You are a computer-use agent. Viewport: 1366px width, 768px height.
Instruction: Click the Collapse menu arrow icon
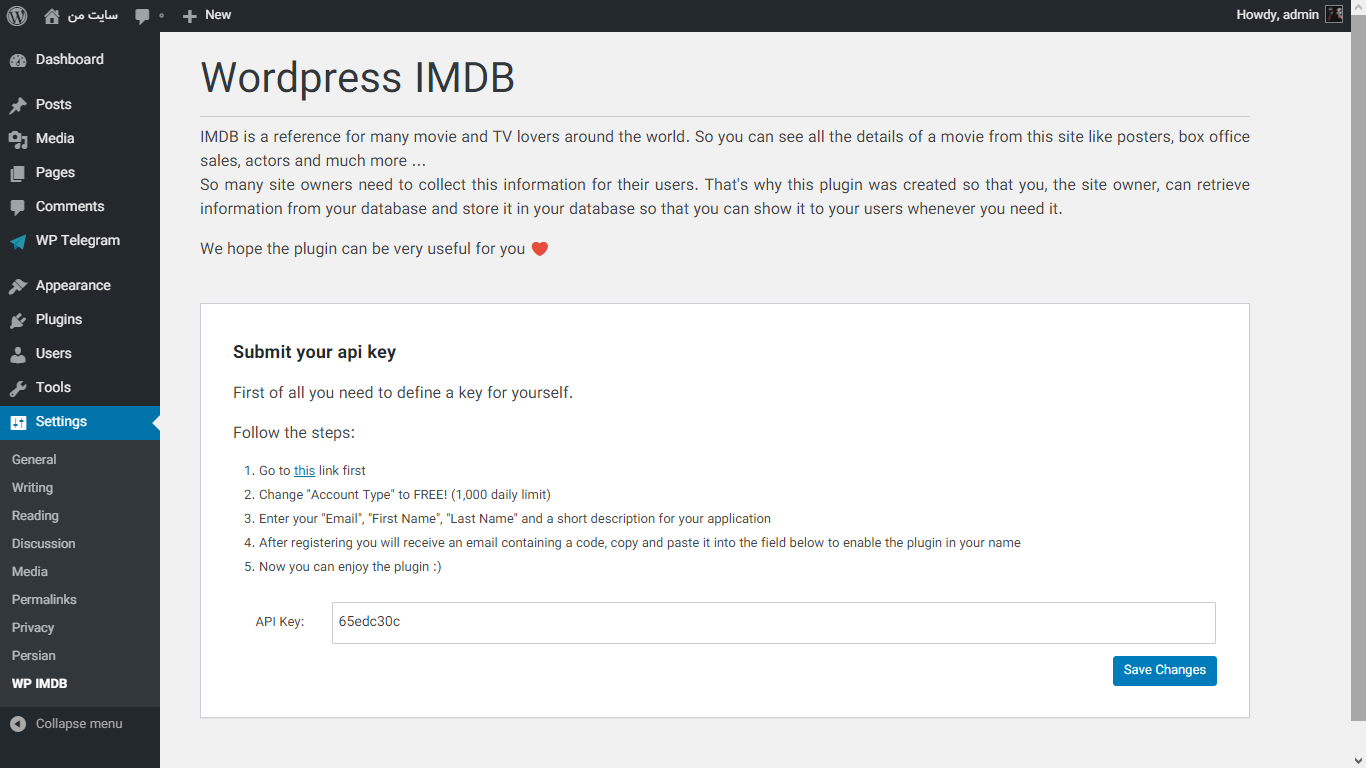point(18,723)
